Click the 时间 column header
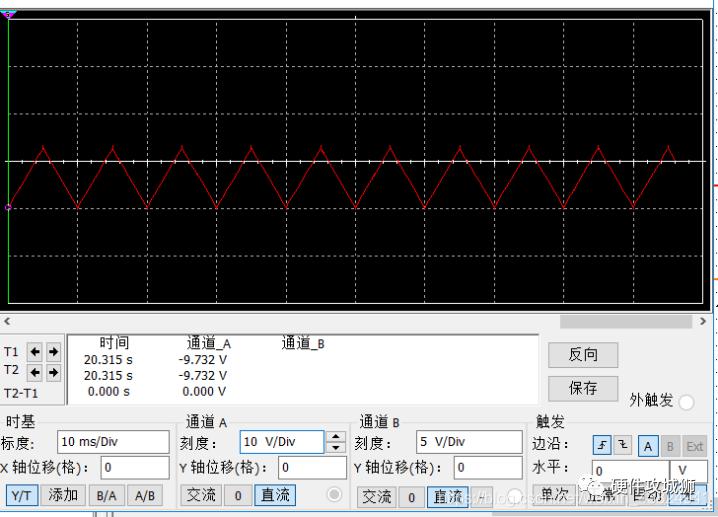This screenshot has height=517, width=718. [x=114, y=343]
